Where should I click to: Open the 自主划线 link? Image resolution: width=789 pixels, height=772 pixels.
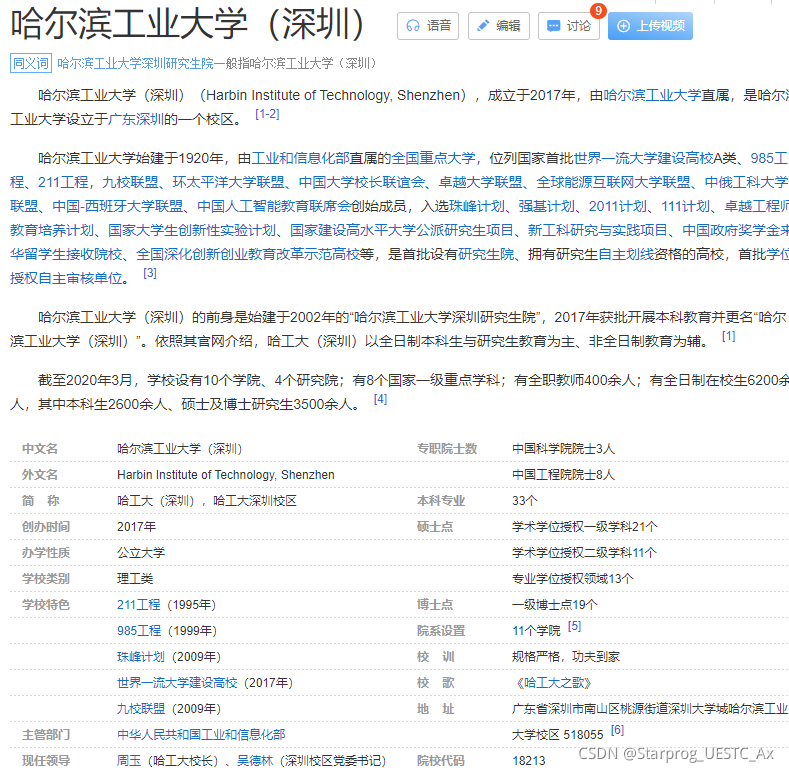click(x=626, y=255)
